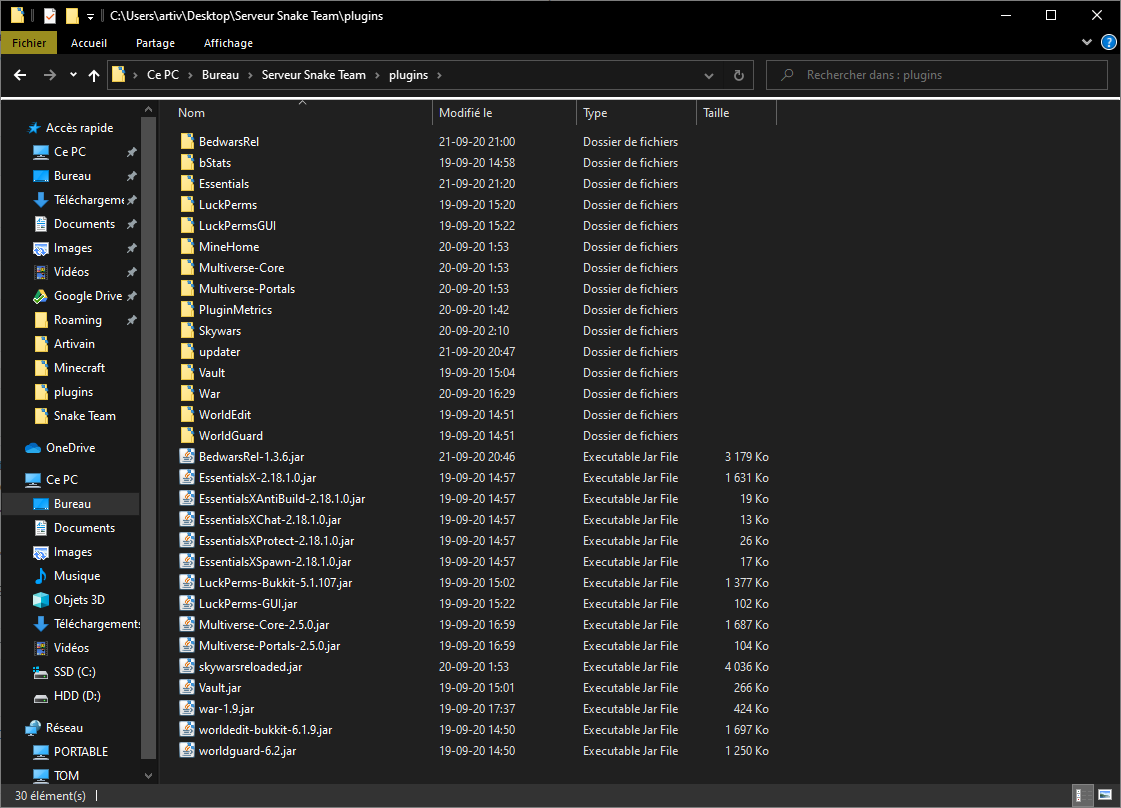Switch to the Affichage tab
Viewport: 1121px width, 808px height.
227,42
